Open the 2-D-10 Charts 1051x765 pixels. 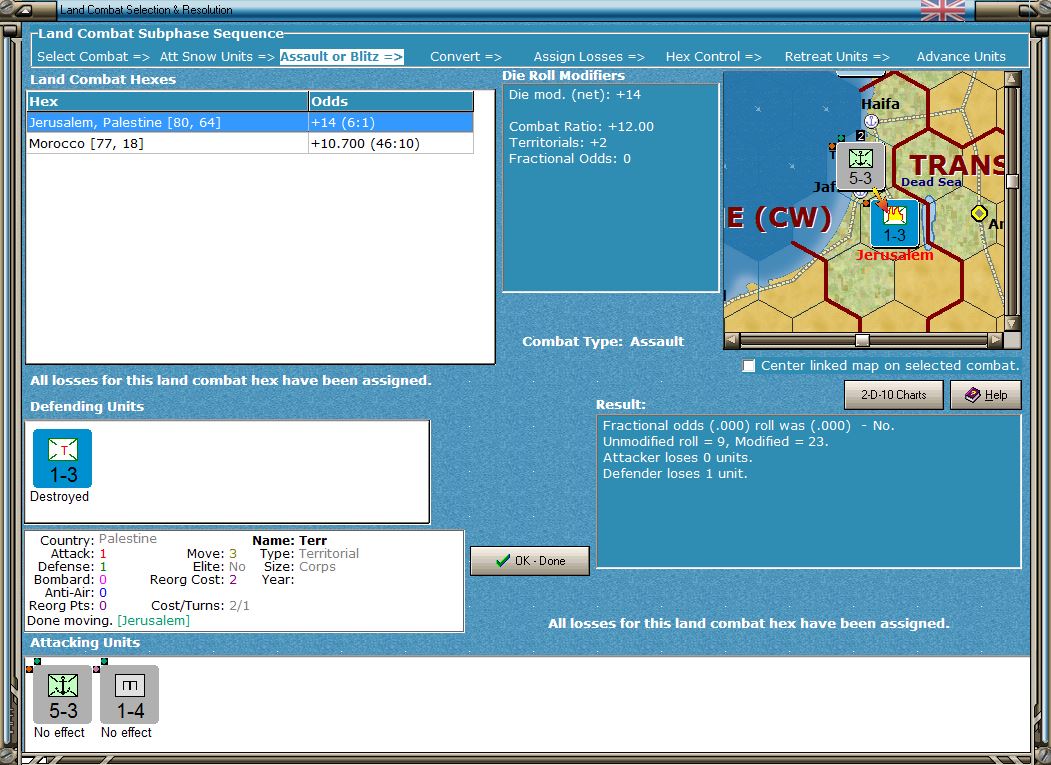[893, 395]
